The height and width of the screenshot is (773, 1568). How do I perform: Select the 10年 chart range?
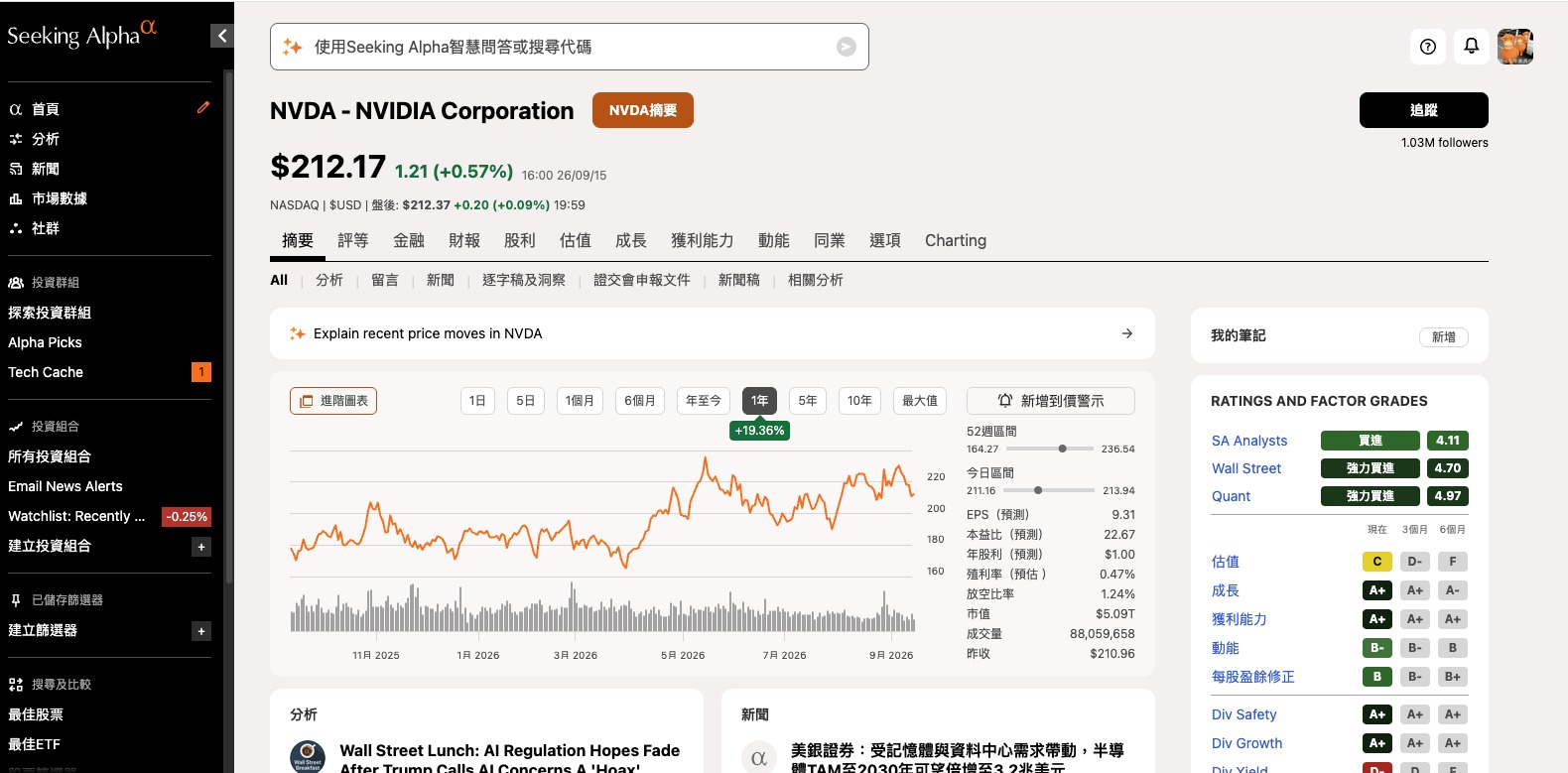(x=859, y=401)
